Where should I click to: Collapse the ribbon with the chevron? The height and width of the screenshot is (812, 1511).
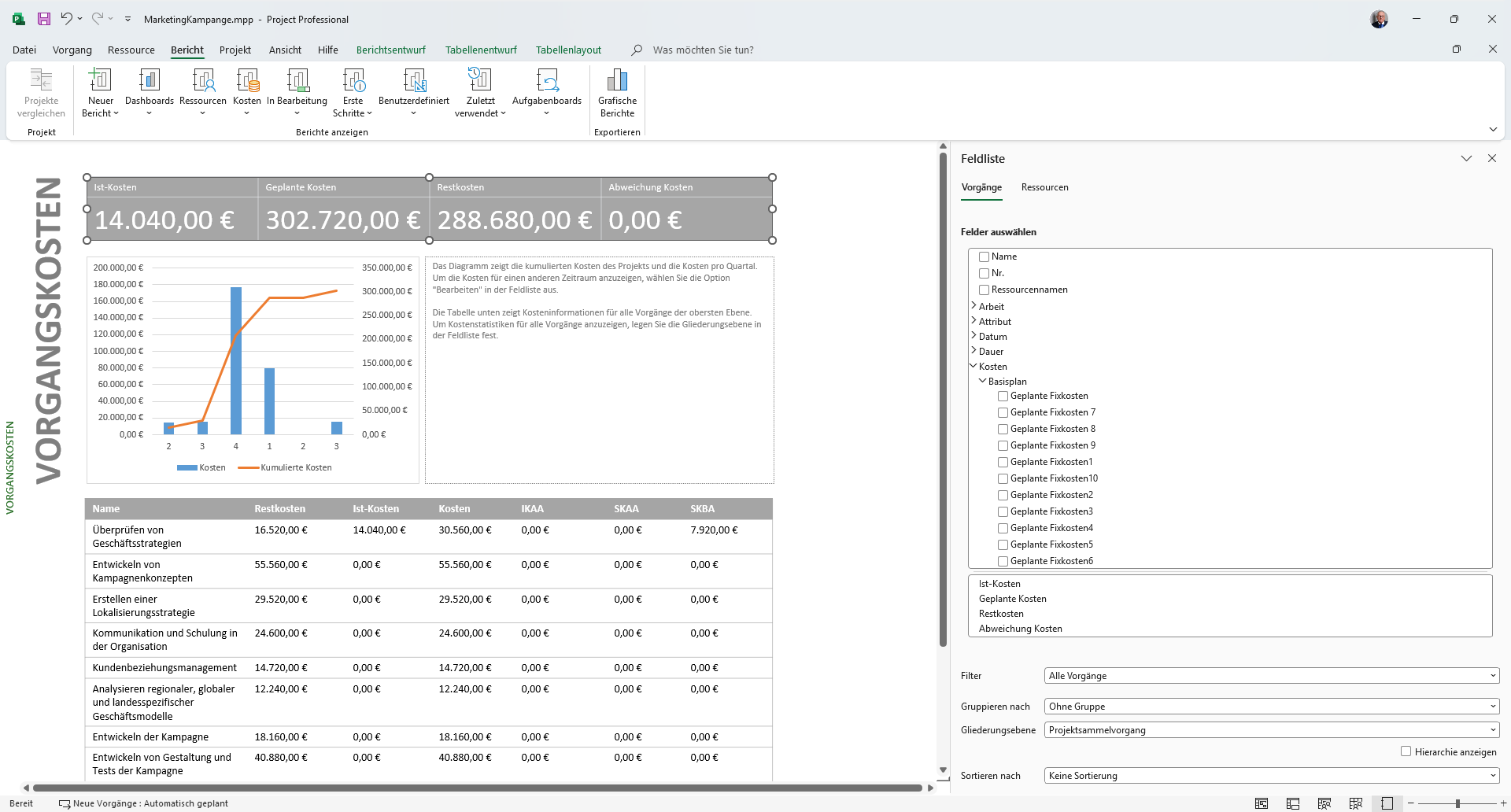click(x=1493, y=129)
